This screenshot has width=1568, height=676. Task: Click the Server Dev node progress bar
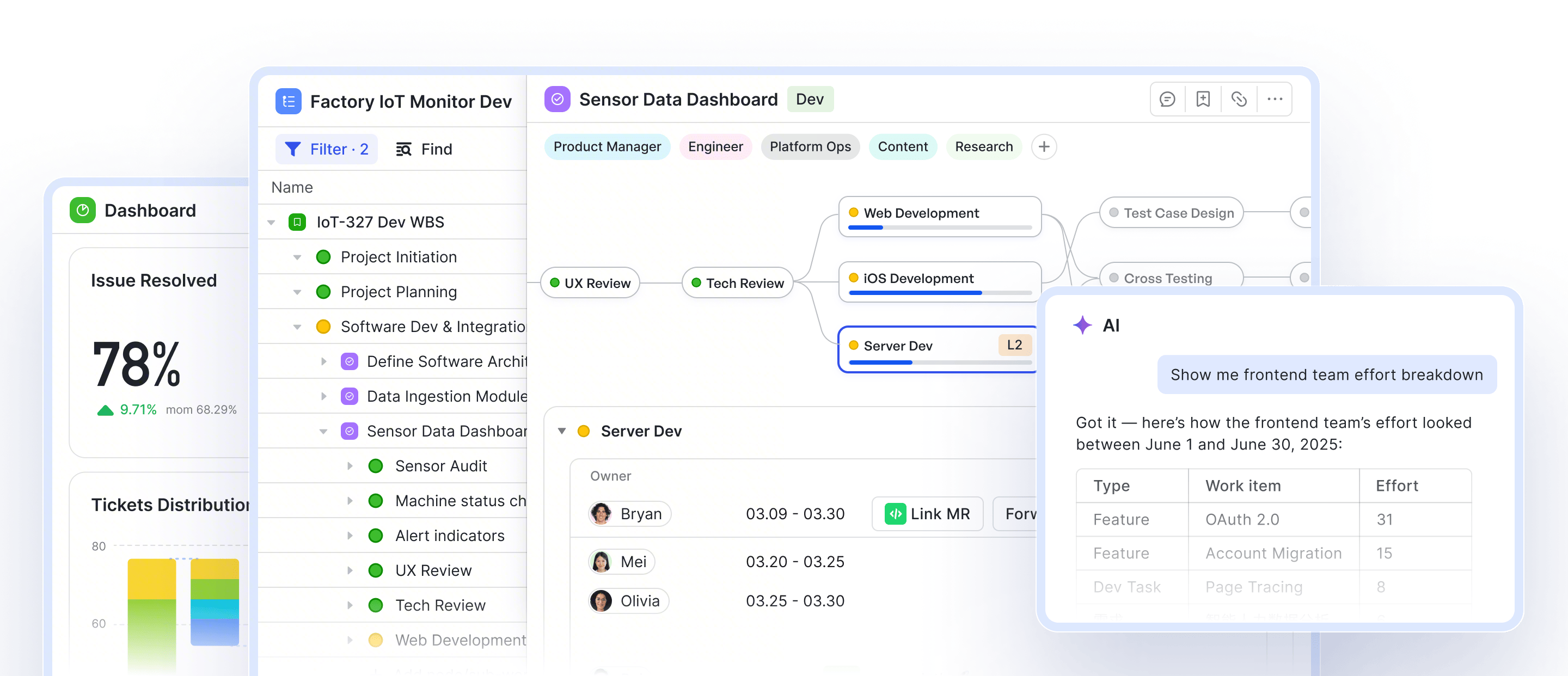click(x=940, y=362)
